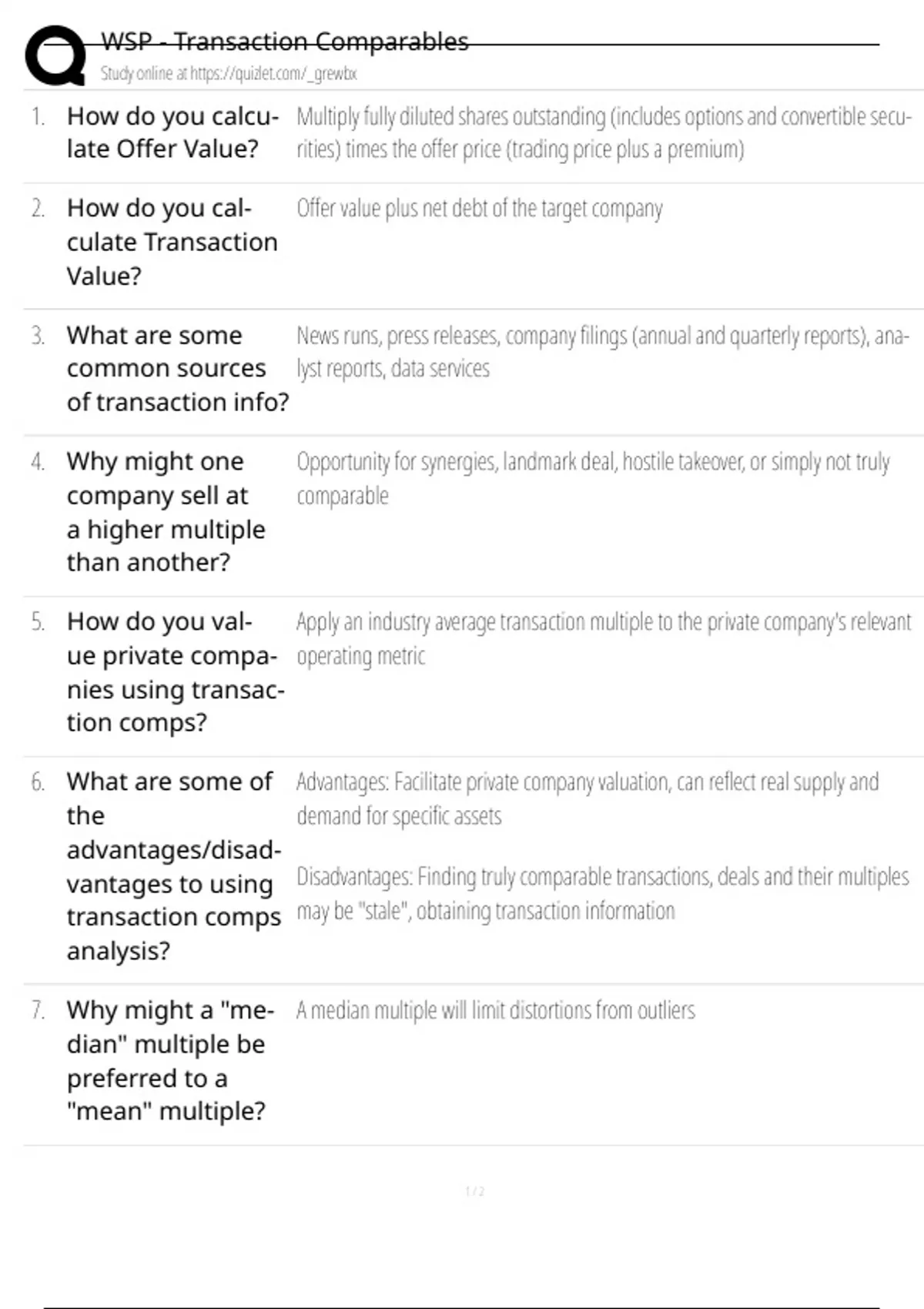The height and width of the screenshot is (1309, 924).
Task: Click the 1/2 page number indicator
Action: click(474, 1192)
